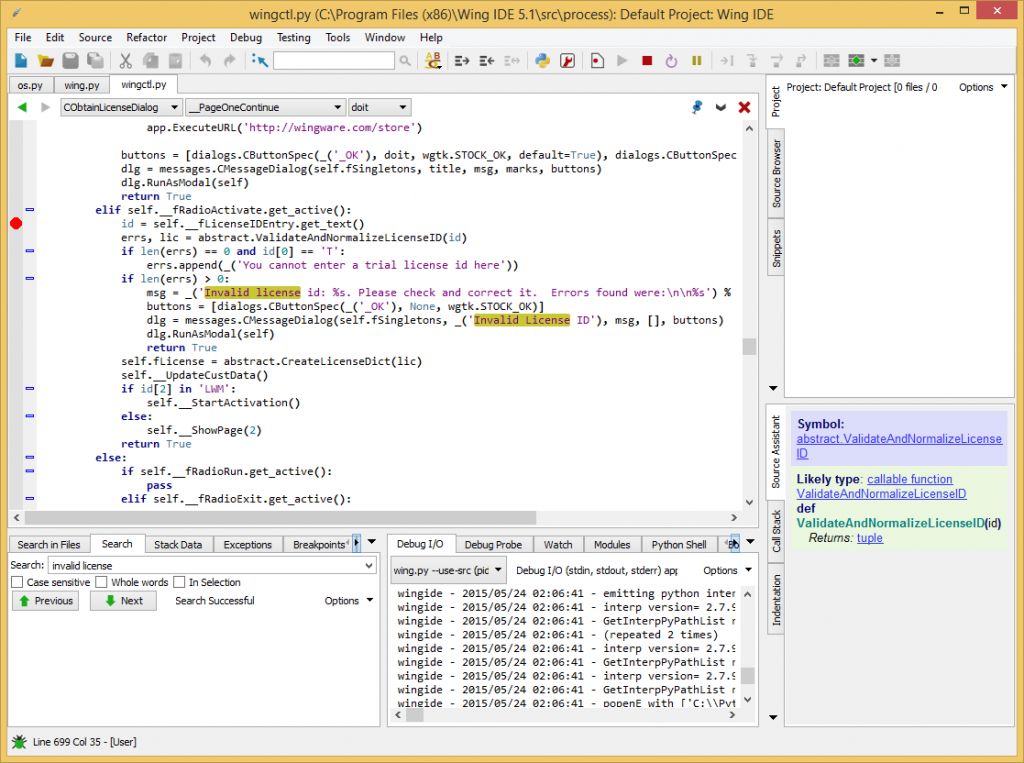Click the Next search button

[x=123, y=601]
